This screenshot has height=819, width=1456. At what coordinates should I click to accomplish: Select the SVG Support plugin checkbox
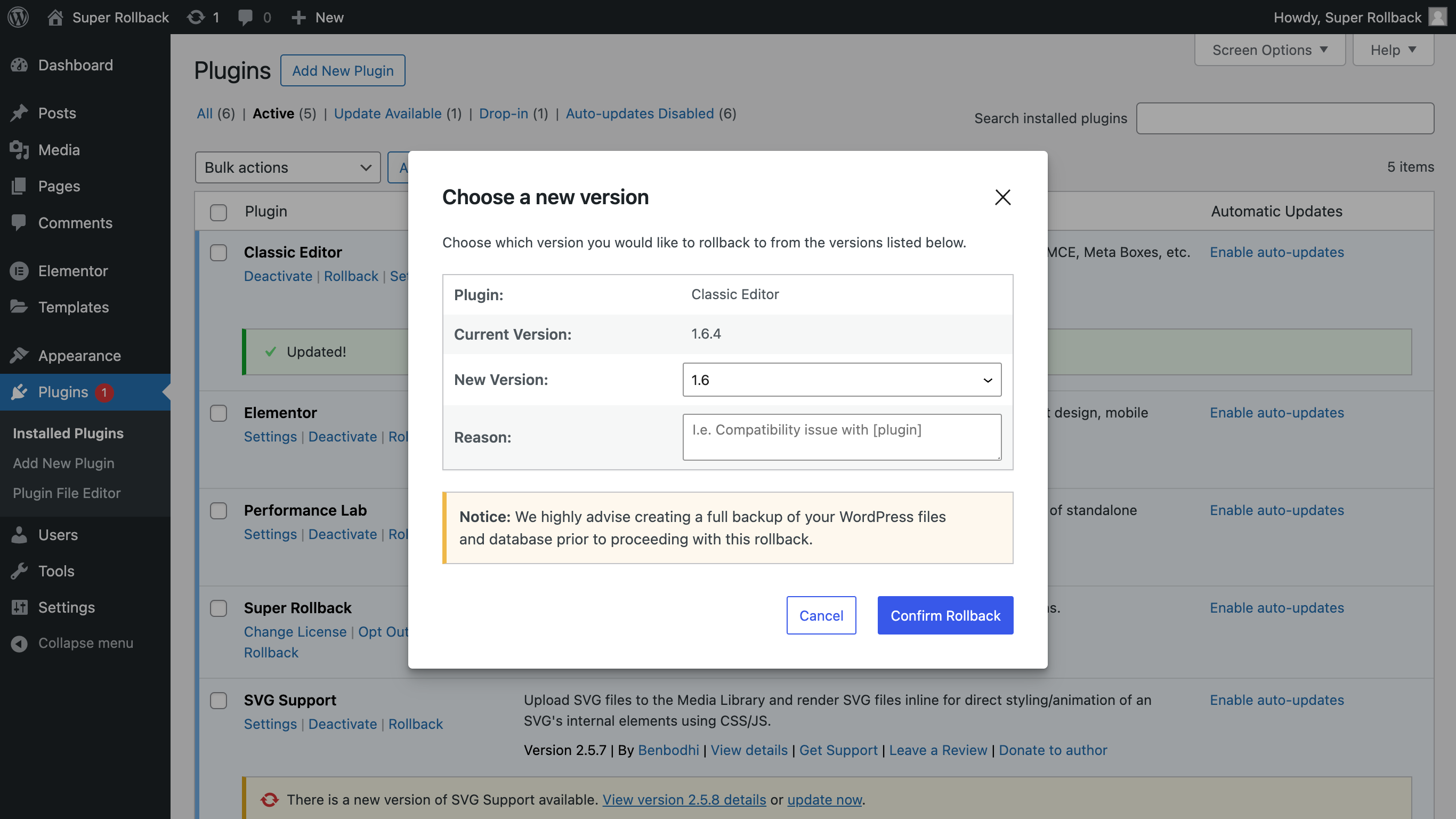[x=219, y=701]
